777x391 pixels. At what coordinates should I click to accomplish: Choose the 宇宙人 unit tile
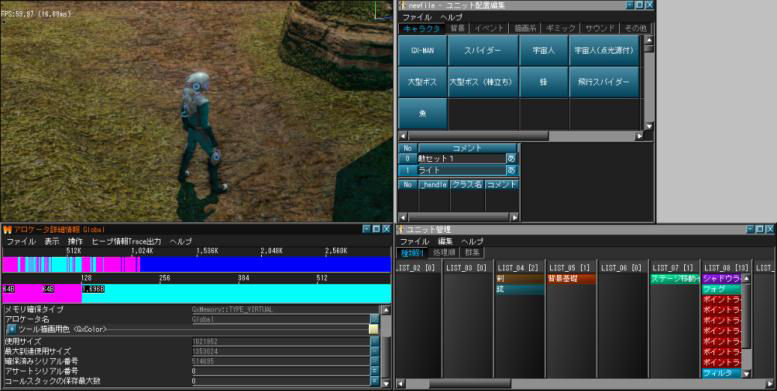tap(544, 51)
